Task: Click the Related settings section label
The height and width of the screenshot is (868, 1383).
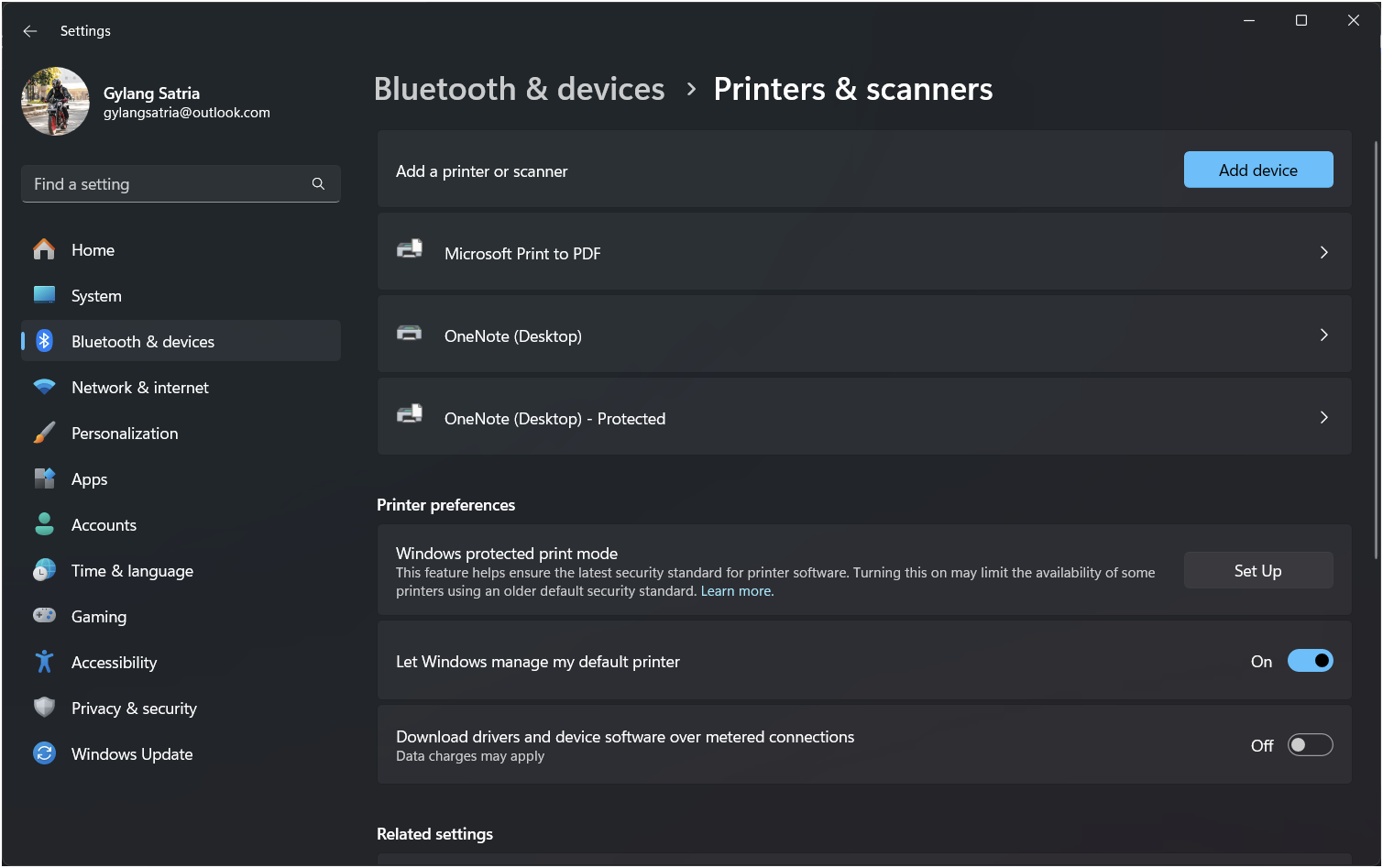Action: (x=435, y=834)
